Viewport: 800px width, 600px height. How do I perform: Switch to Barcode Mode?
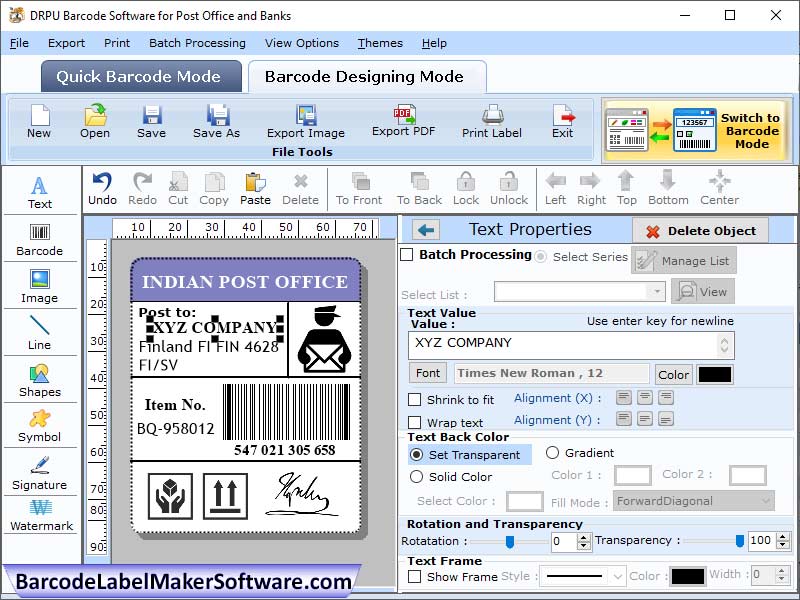(696, 131)
